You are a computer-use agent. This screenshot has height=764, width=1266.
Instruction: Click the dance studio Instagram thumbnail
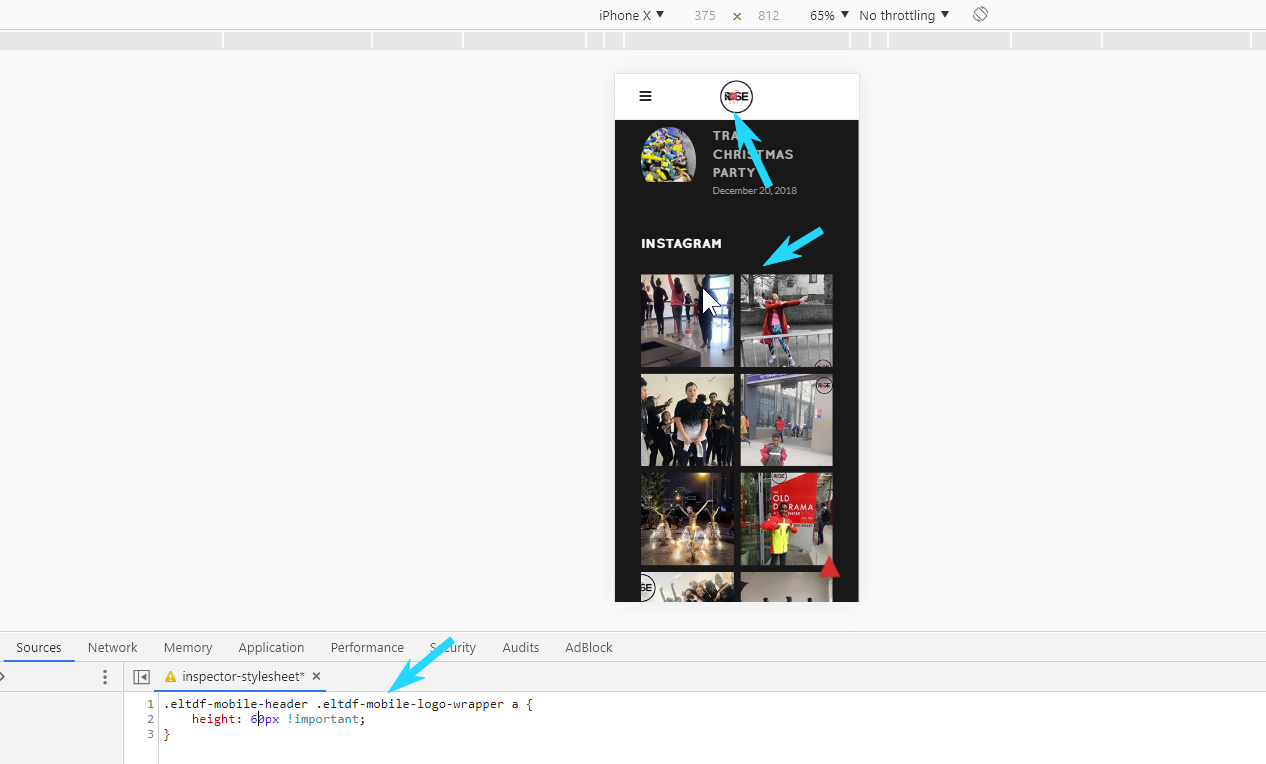click(x=687, y=321)
